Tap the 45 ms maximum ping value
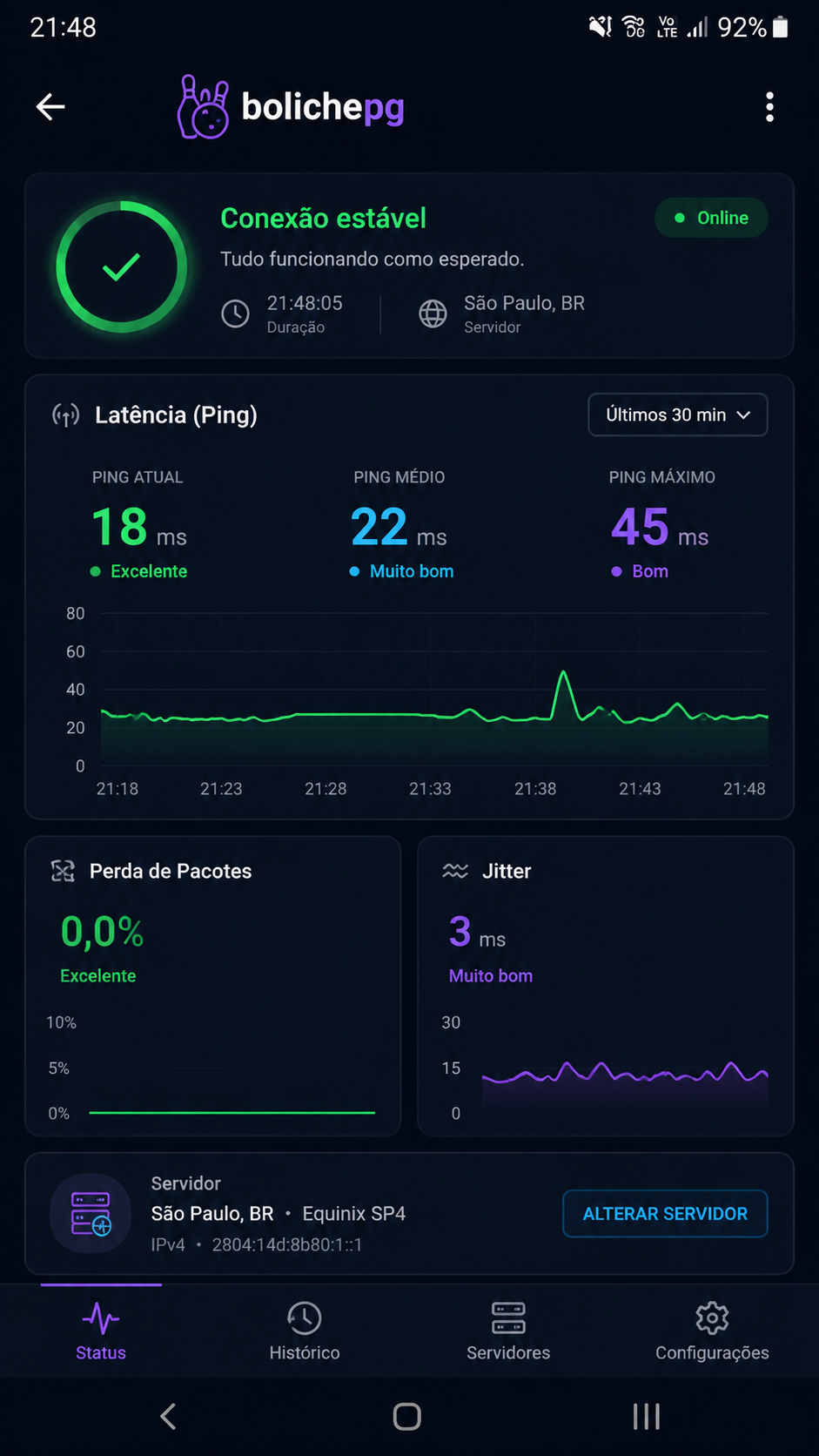This screenshot has height=1456, width=819. pyautogui.click(x=660, y=528)
